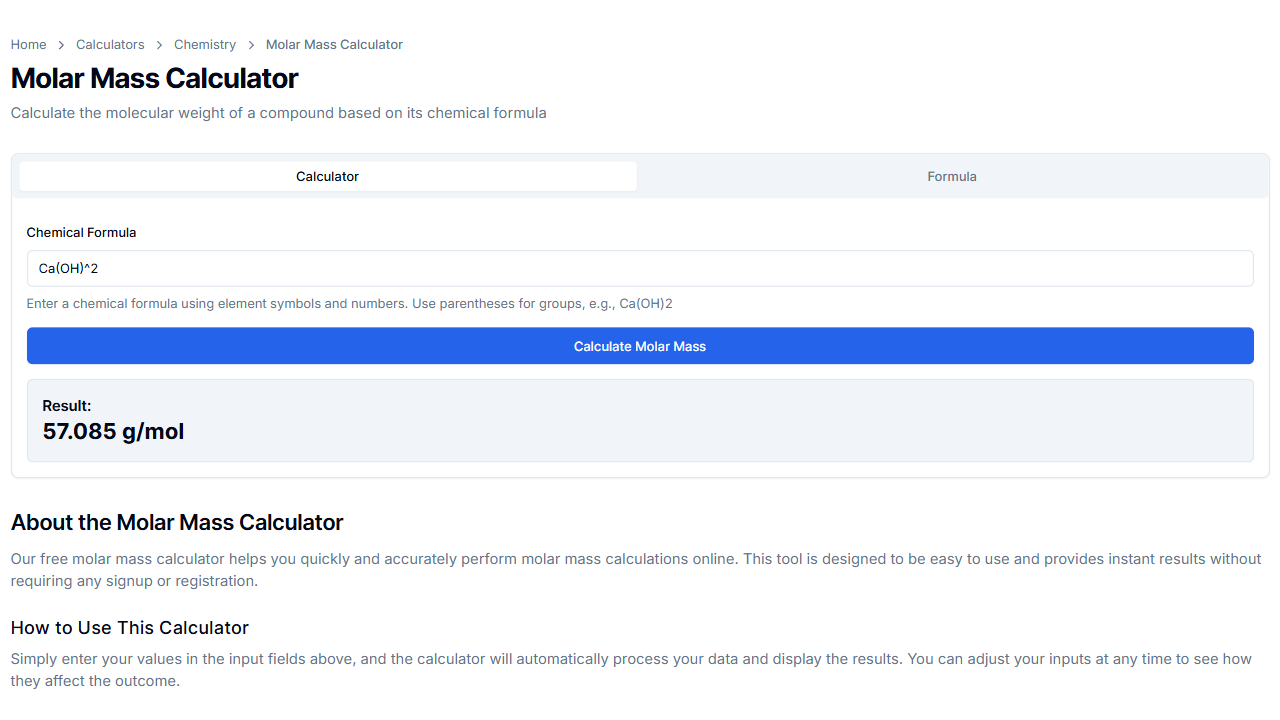Click the paragraph starting with Our free molar
Viewport: 1280px width, 720px height.
(636, 570)
